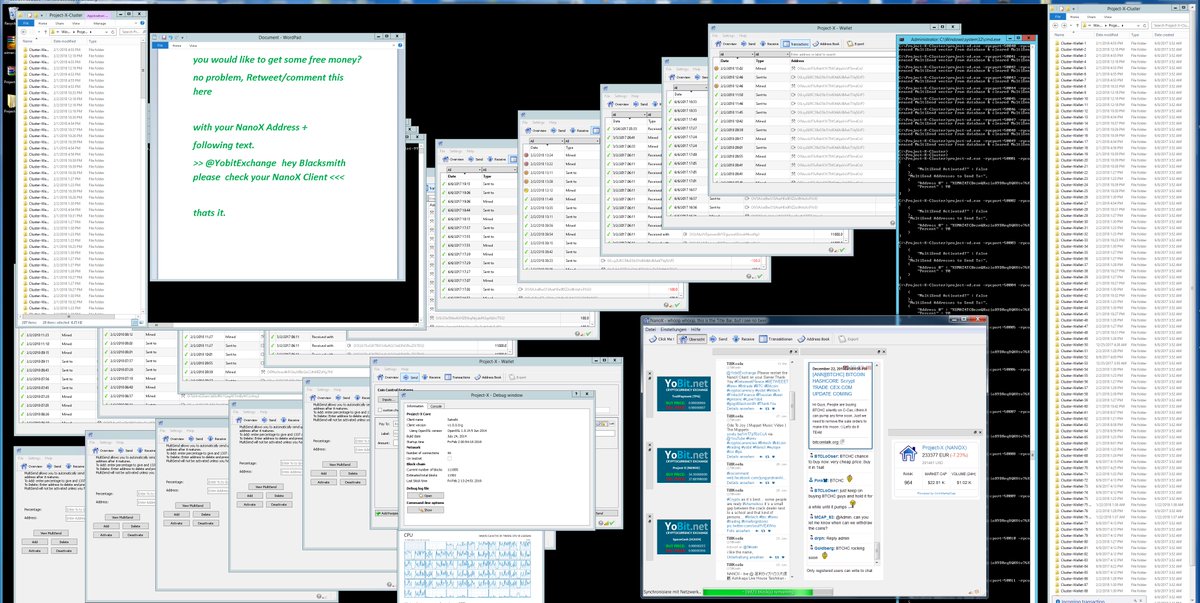Select Transactions in topmost wallet beside cmd window
Image resolution: width=1200 pixels, height=603 pixels.
coord(796,44)
